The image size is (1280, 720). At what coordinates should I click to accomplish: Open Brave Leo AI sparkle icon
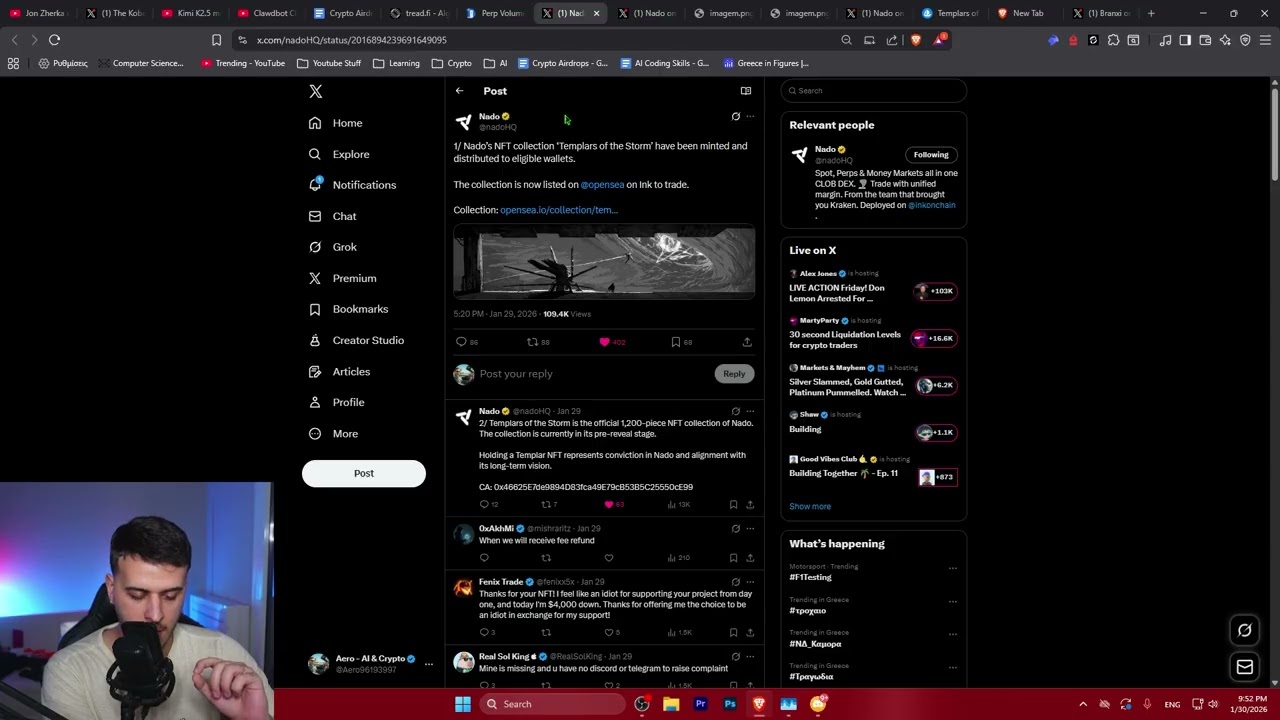(1225, 40)
